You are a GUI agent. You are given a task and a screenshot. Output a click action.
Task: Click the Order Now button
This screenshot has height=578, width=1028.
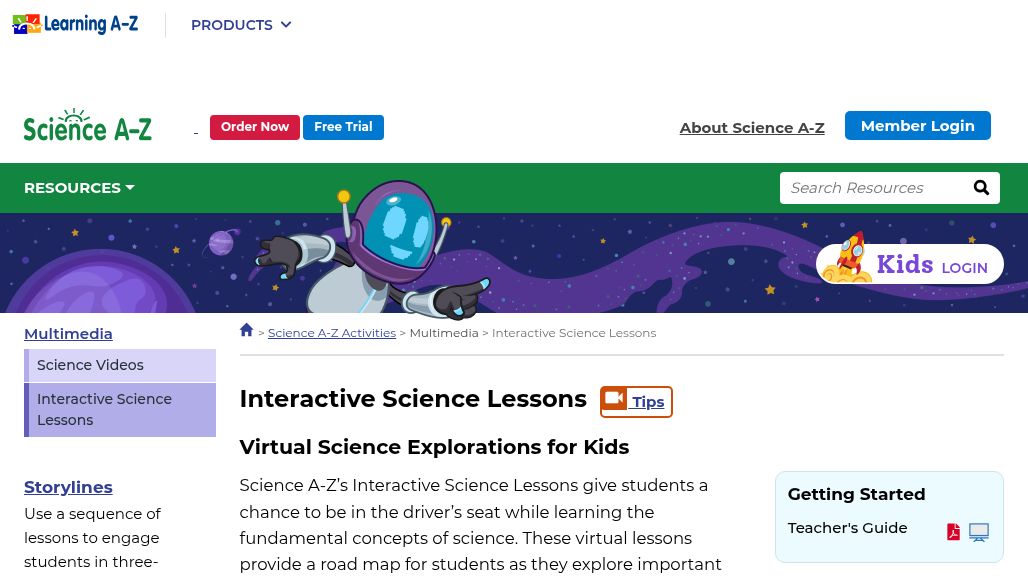255,127
